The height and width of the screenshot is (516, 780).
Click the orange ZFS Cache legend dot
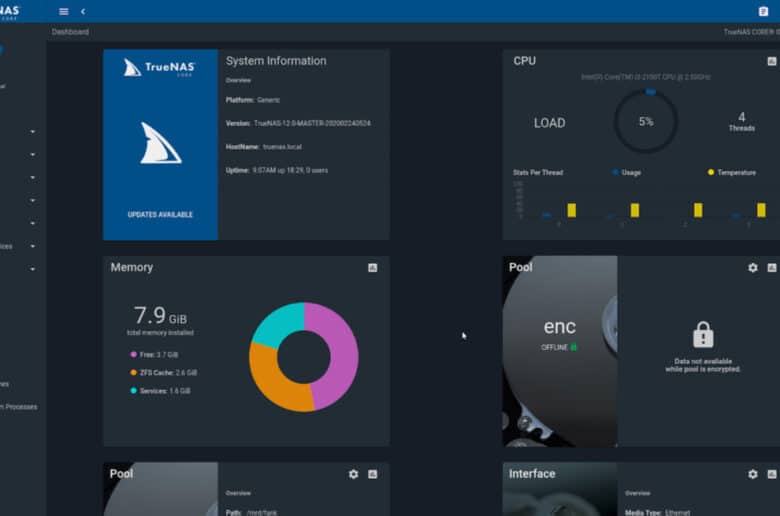(133, 372)
